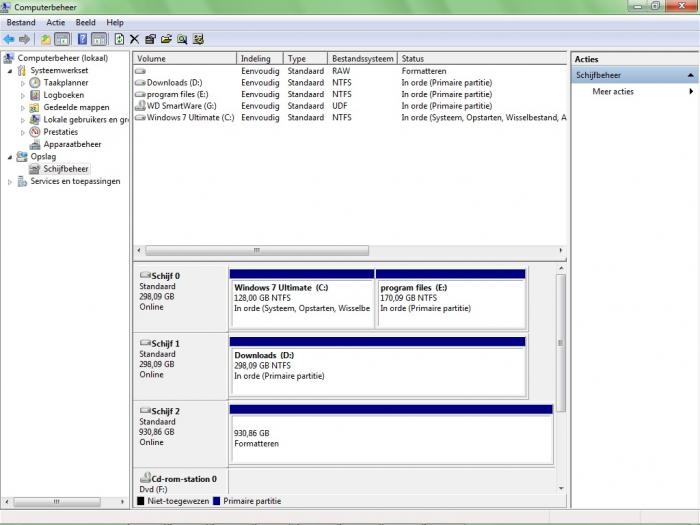
Task: Select Windows 7 Ultimate (C:) in list
Action: pyautogui.click(x=190, y=117)
